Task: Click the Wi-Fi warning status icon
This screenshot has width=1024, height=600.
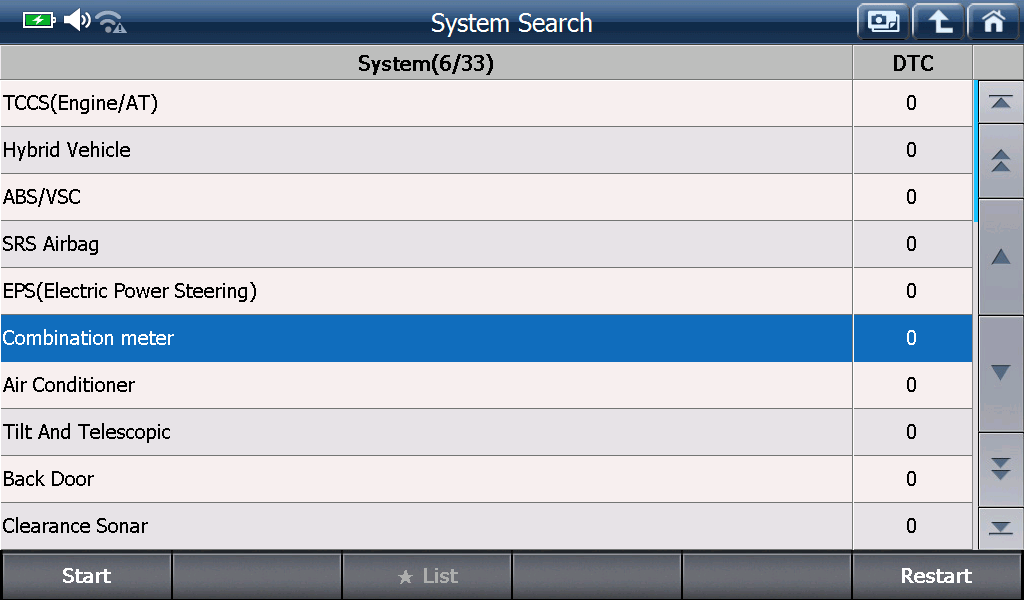Action: 111,22
